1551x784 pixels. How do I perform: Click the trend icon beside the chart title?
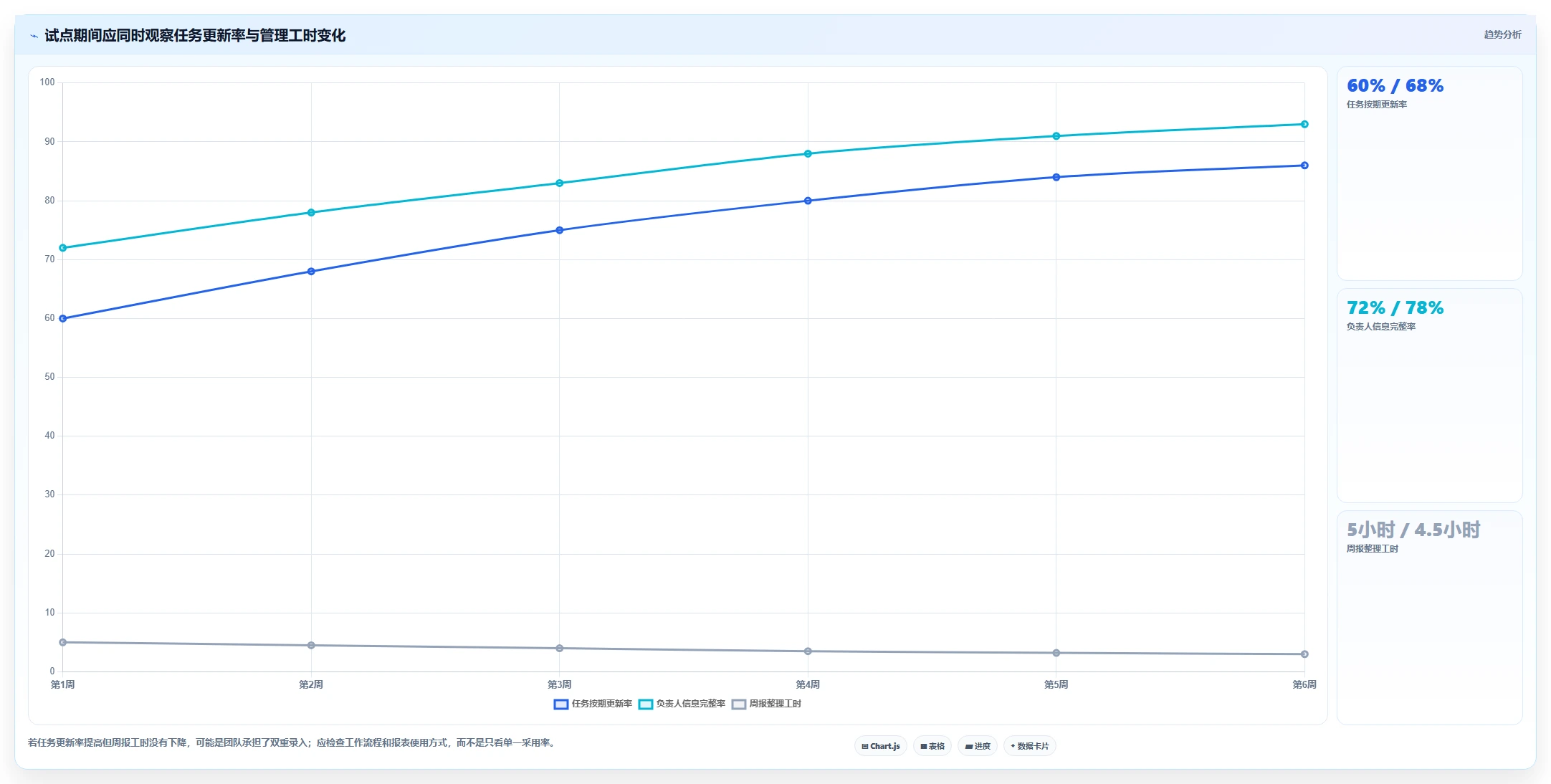[x=34, y=36]
